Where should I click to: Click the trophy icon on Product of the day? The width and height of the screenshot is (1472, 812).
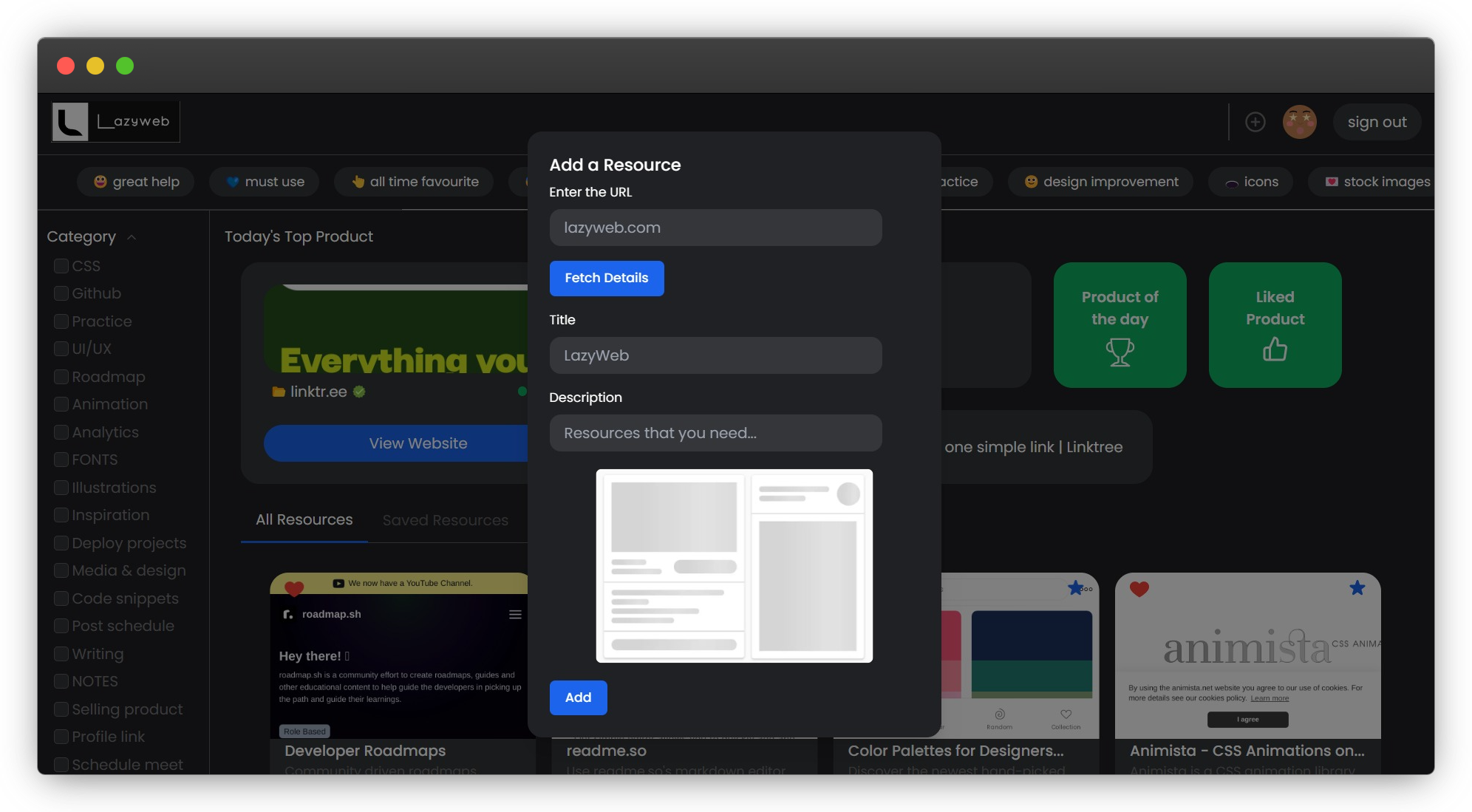coord(1120,352)
